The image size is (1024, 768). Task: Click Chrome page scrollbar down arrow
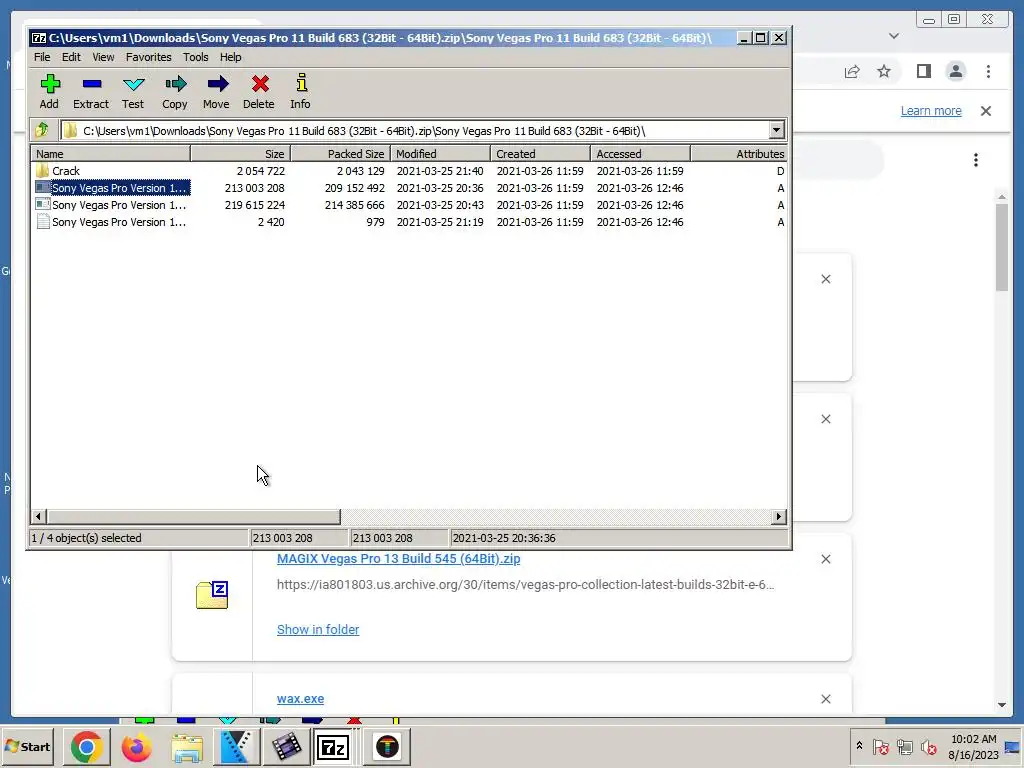(1002, 705)
